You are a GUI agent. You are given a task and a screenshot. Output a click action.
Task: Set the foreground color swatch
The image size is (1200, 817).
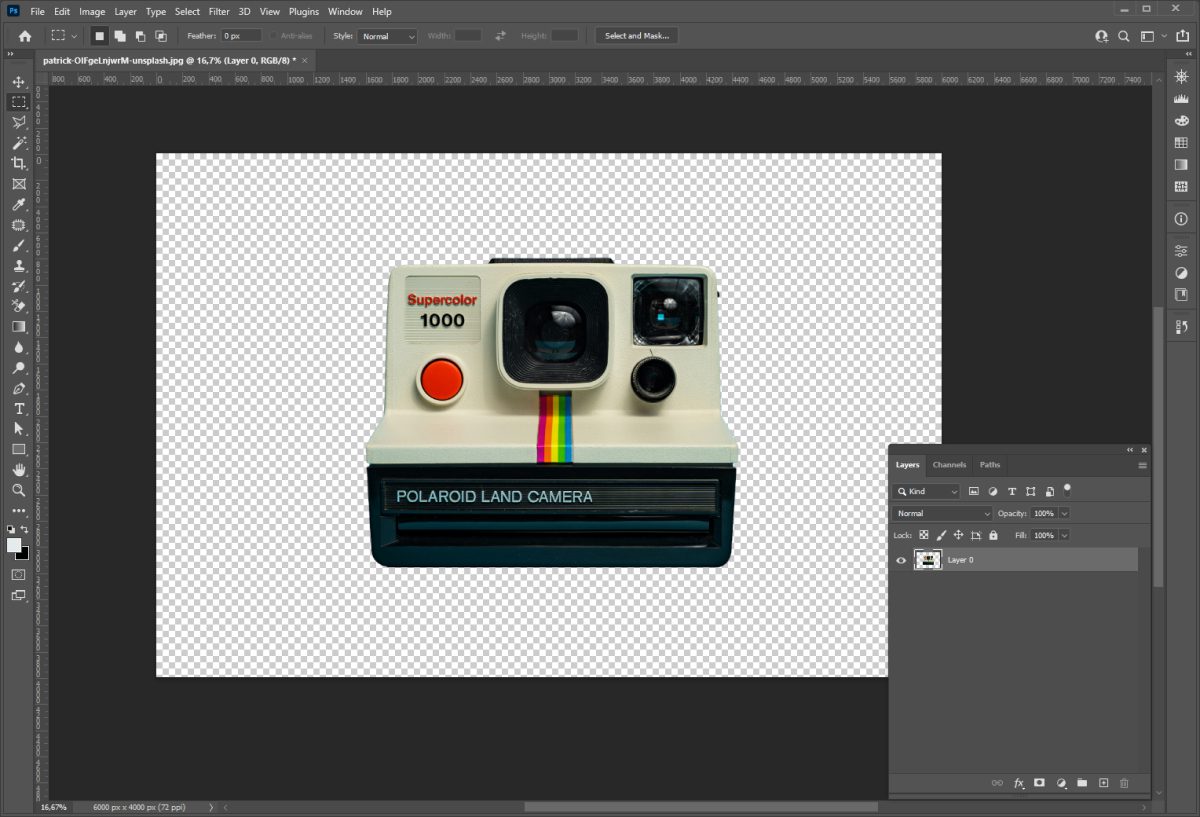tap(14, 544)
